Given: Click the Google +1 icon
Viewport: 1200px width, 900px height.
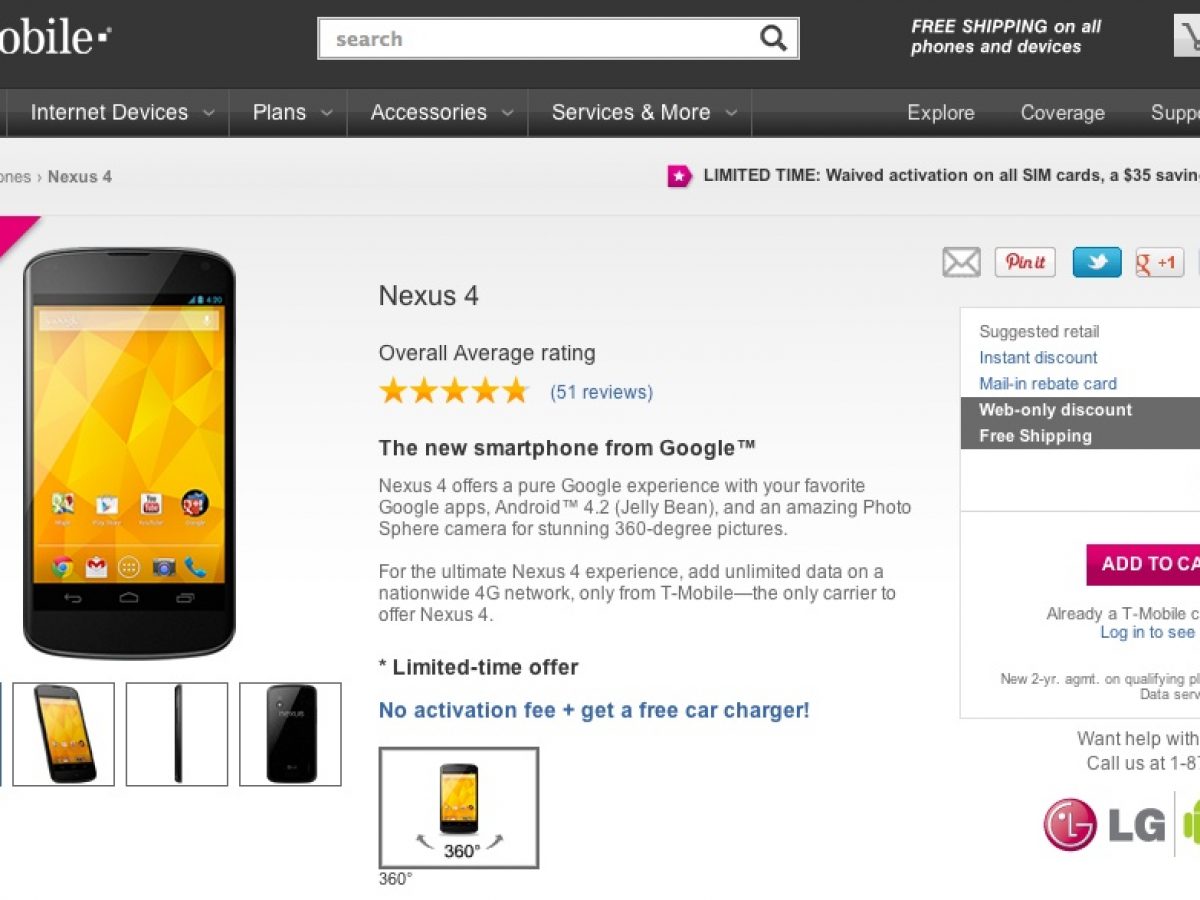Looking at the screenshot, I should tap(1159, 263).
